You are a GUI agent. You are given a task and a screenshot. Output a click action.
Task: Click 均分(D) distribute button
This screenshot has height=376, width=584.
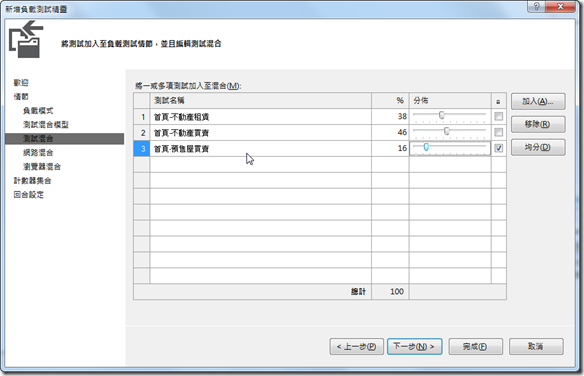(x=538, y=147)
